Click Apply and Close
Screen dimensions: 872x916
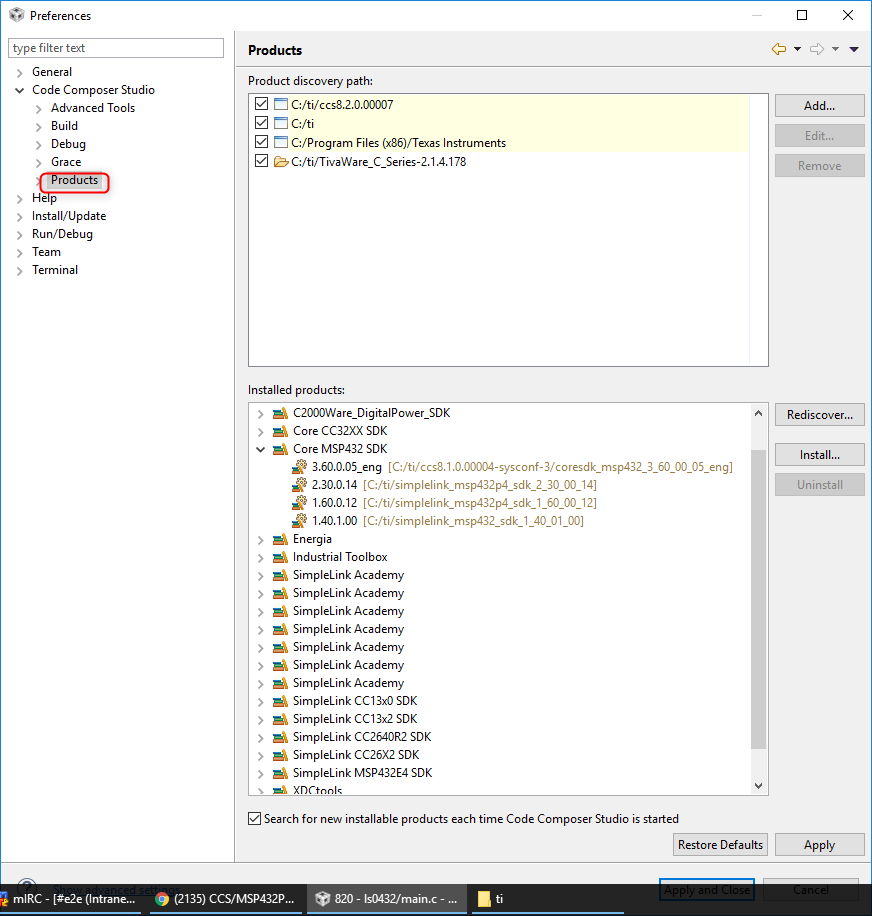(x=706, y=890)
